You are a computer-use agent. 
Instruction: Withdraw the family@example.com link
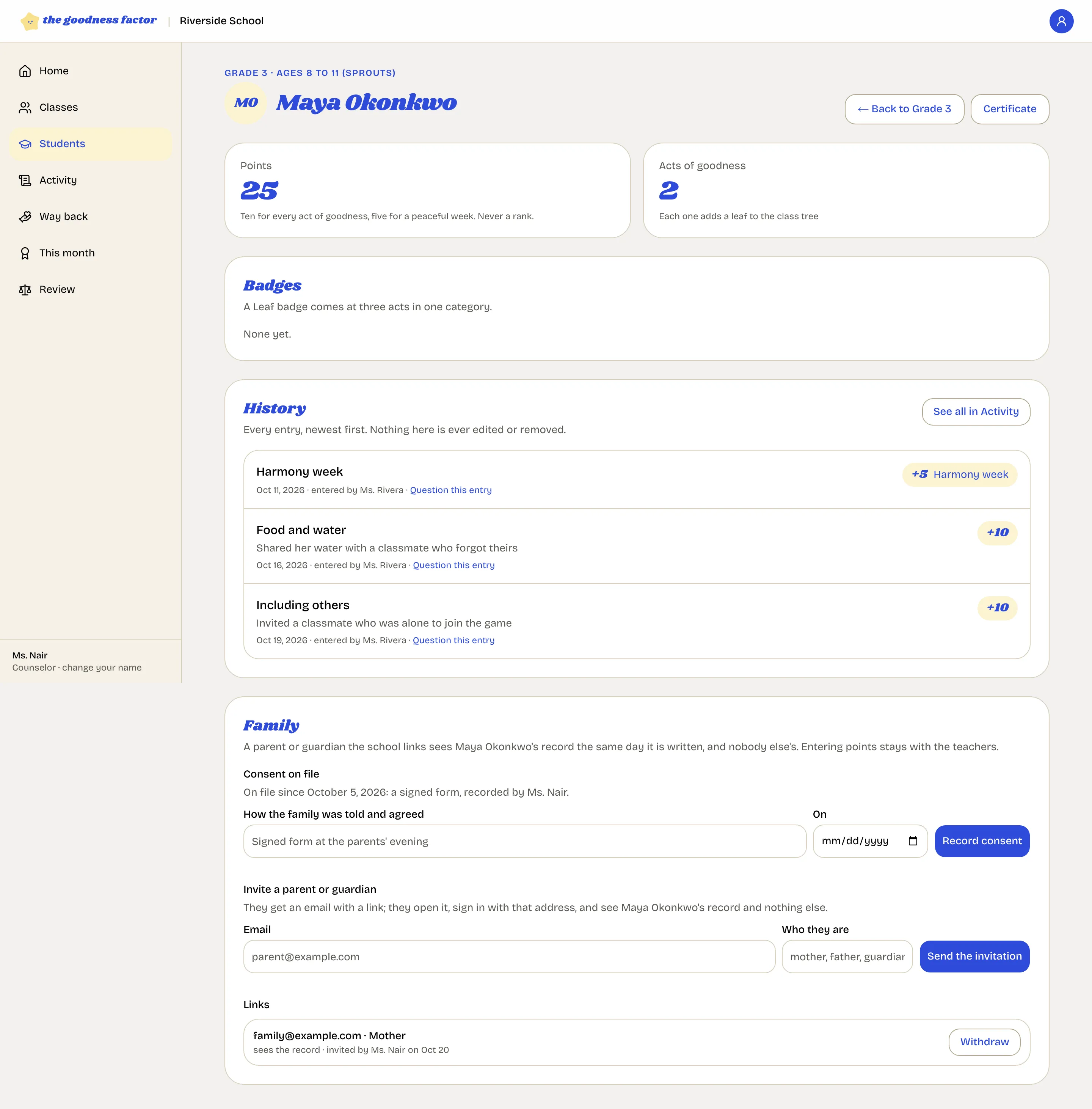tap(984, 1042)
